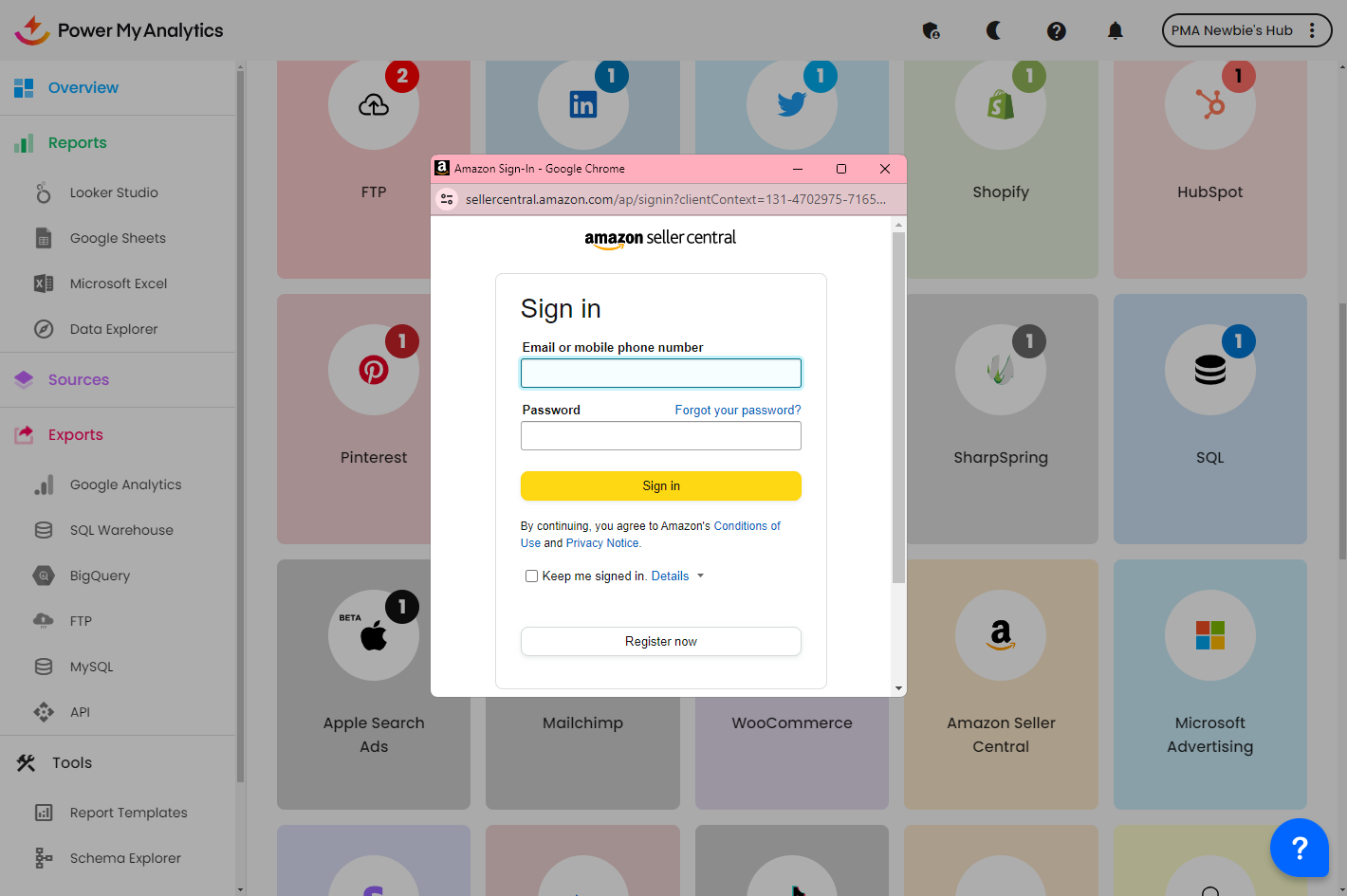
Task: Follow the Forgot your password link
Action: click(x=737, y=411)
